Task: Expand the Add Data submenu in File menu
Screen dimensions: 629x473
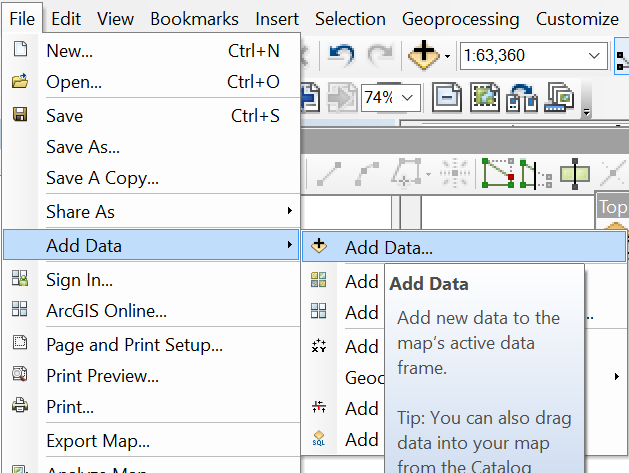Action: tap(151, 245)
